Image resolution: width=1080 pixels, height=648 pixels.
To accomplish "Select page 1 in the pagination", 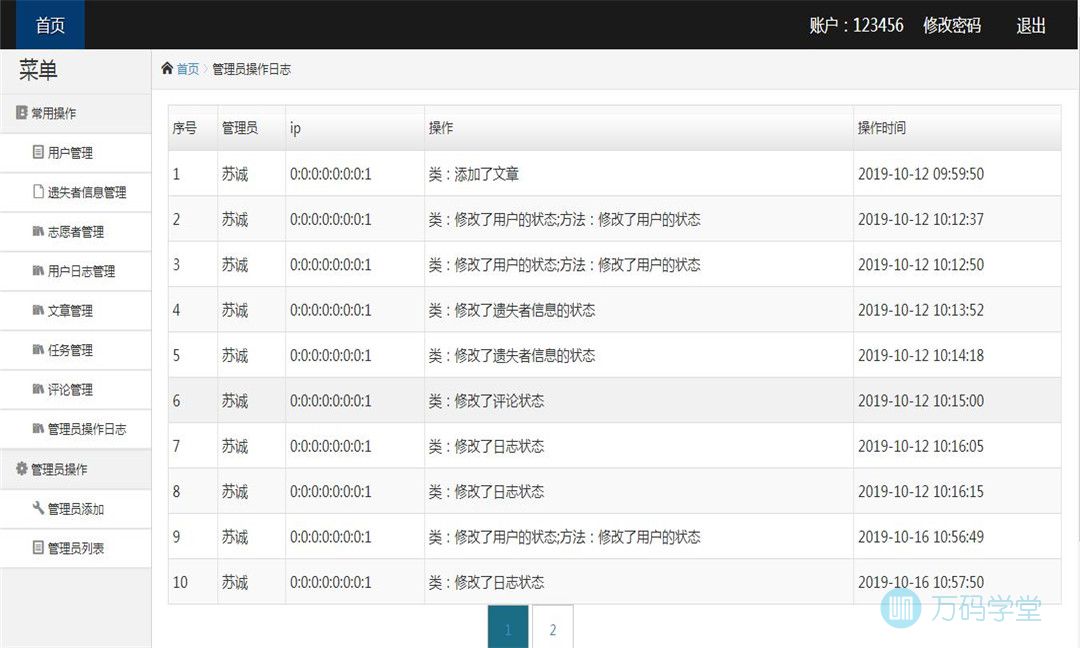I will pyautogui.click(x=508, y=630).
